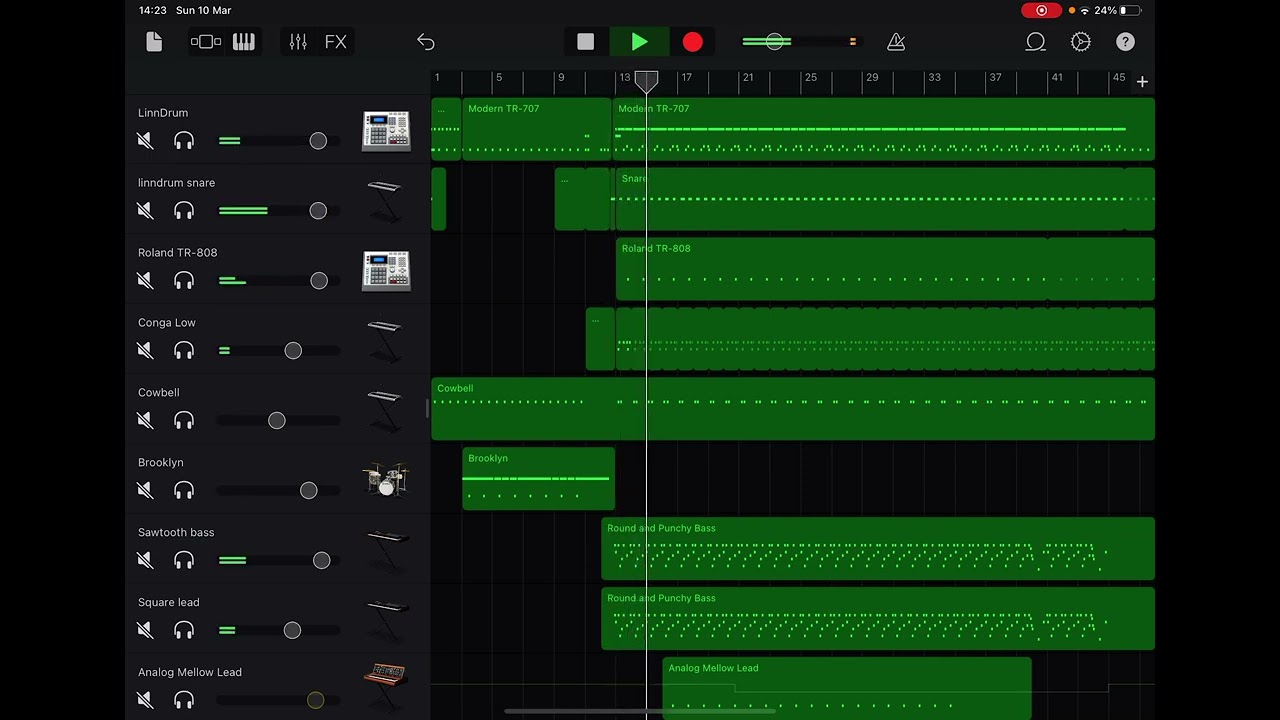
Task: Toggle the metronome
Action: 896,42
